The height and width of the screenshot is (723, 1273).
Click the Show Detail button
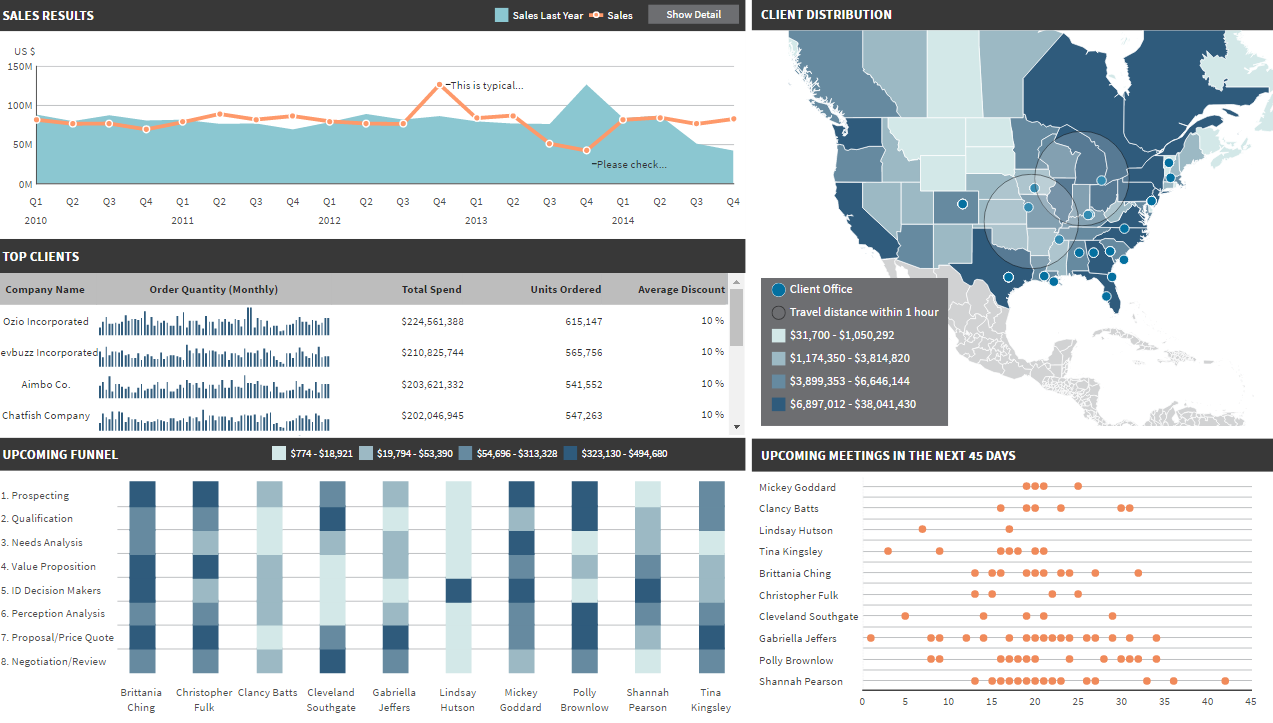(x=693, y=14)
